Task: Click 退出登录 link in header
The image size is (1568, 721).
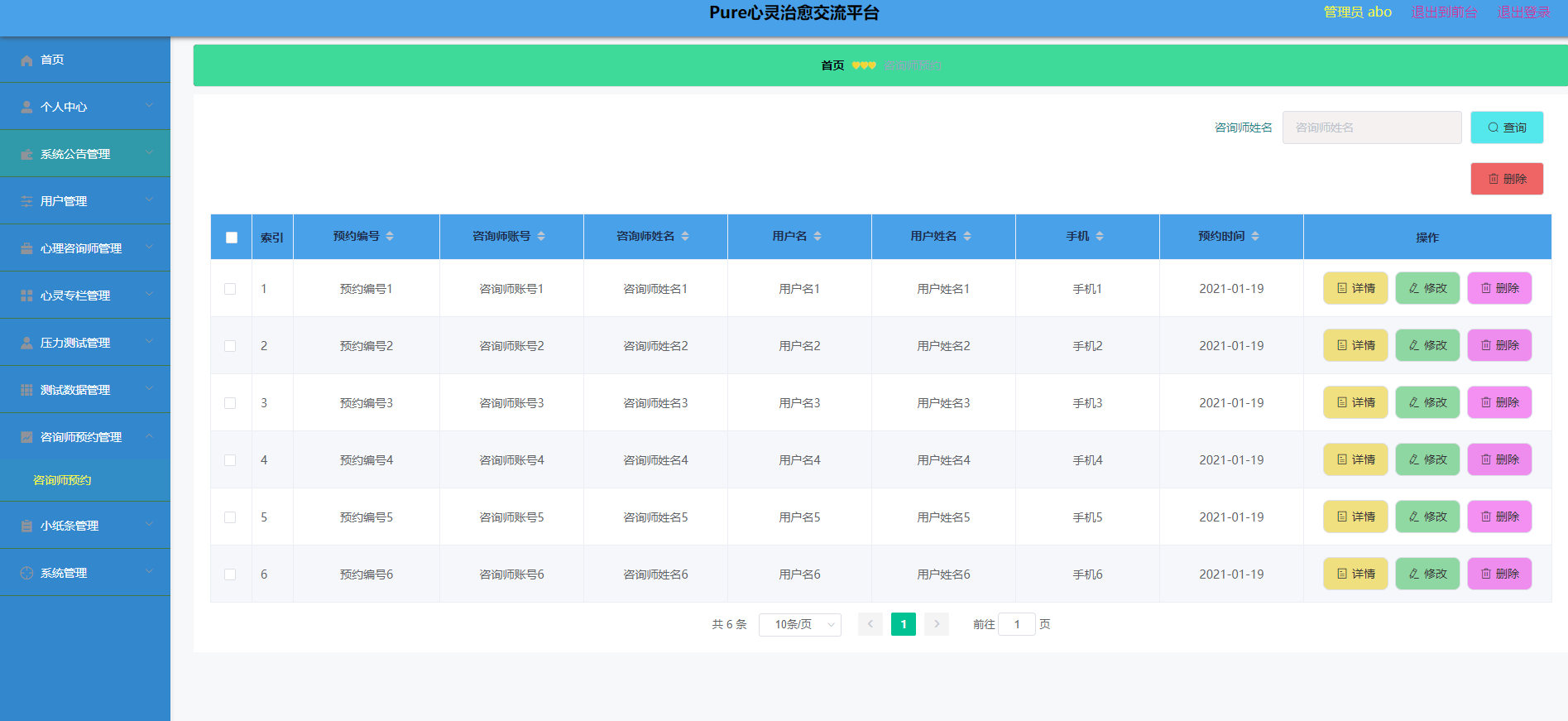Action: click(1523, 12)
